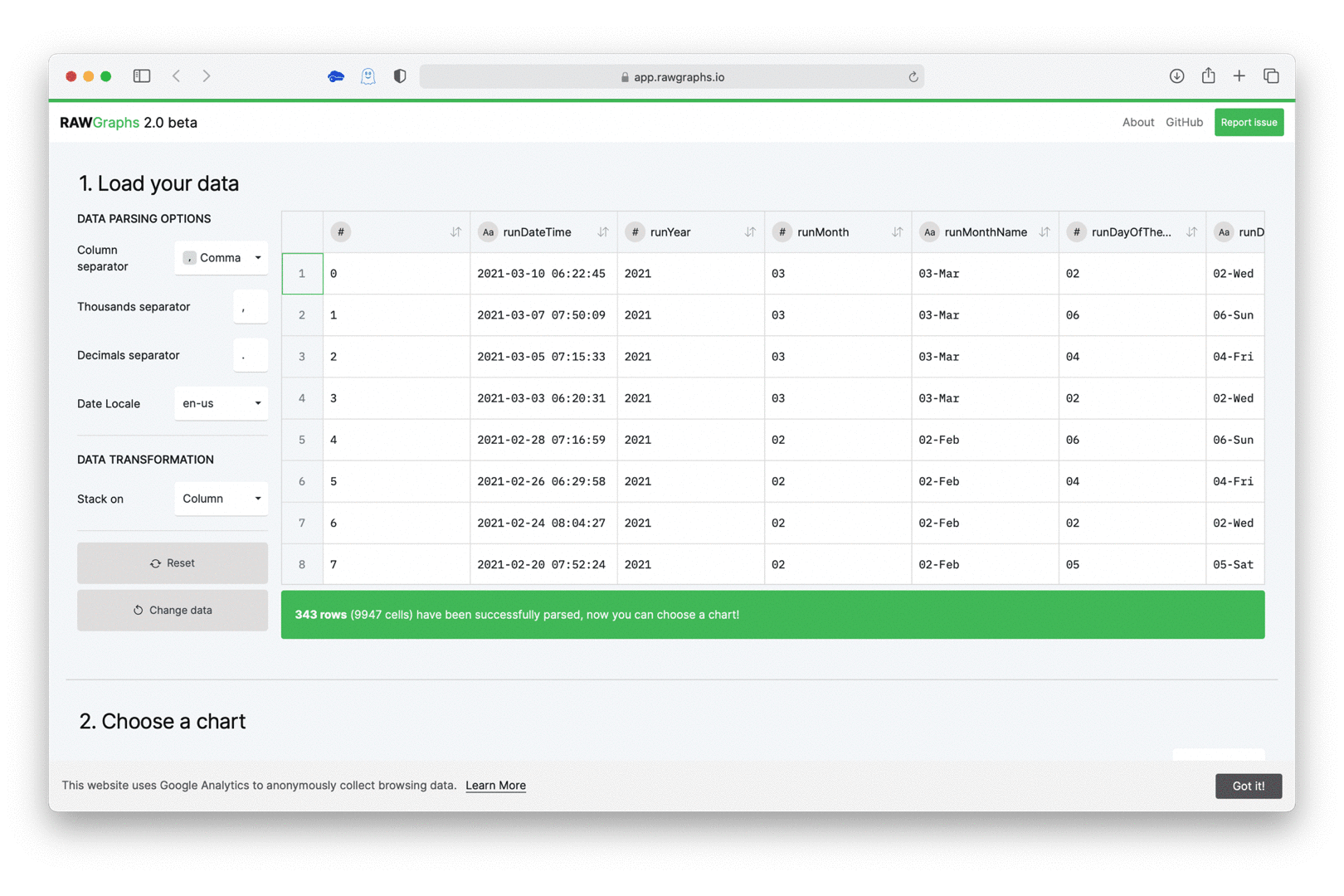Click the Change data button
The width and height of the screenshot is (1344, 896).
(x=173, y=610)
